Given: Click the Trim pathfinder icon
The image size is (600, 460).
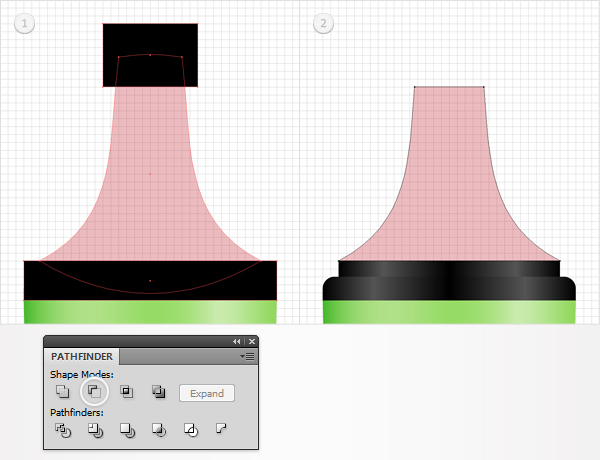Looking at the screenshot, I should point(95,430).
